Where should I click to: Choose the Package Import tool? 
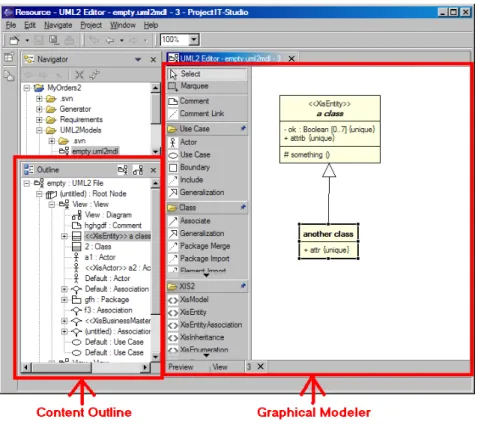tap(207, 259)
